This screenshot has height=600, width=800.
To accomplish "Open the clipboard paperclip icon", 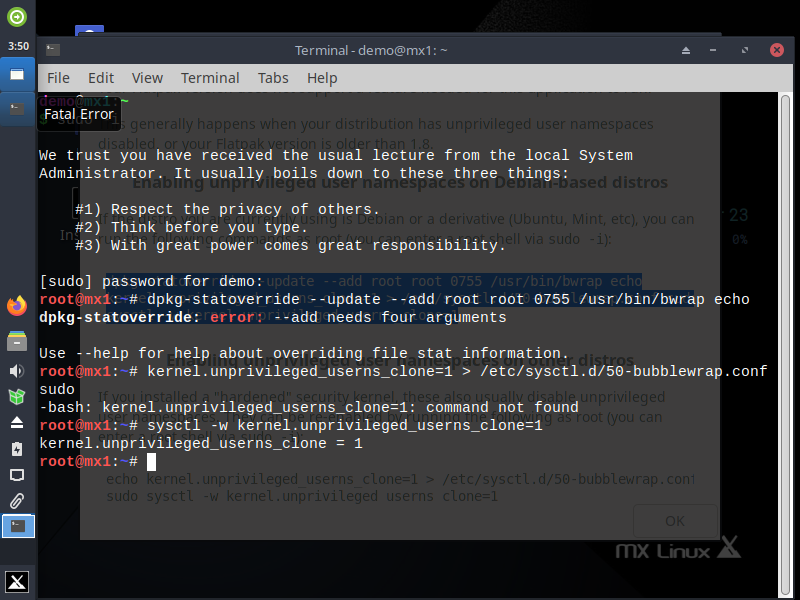I will (17, 501).
